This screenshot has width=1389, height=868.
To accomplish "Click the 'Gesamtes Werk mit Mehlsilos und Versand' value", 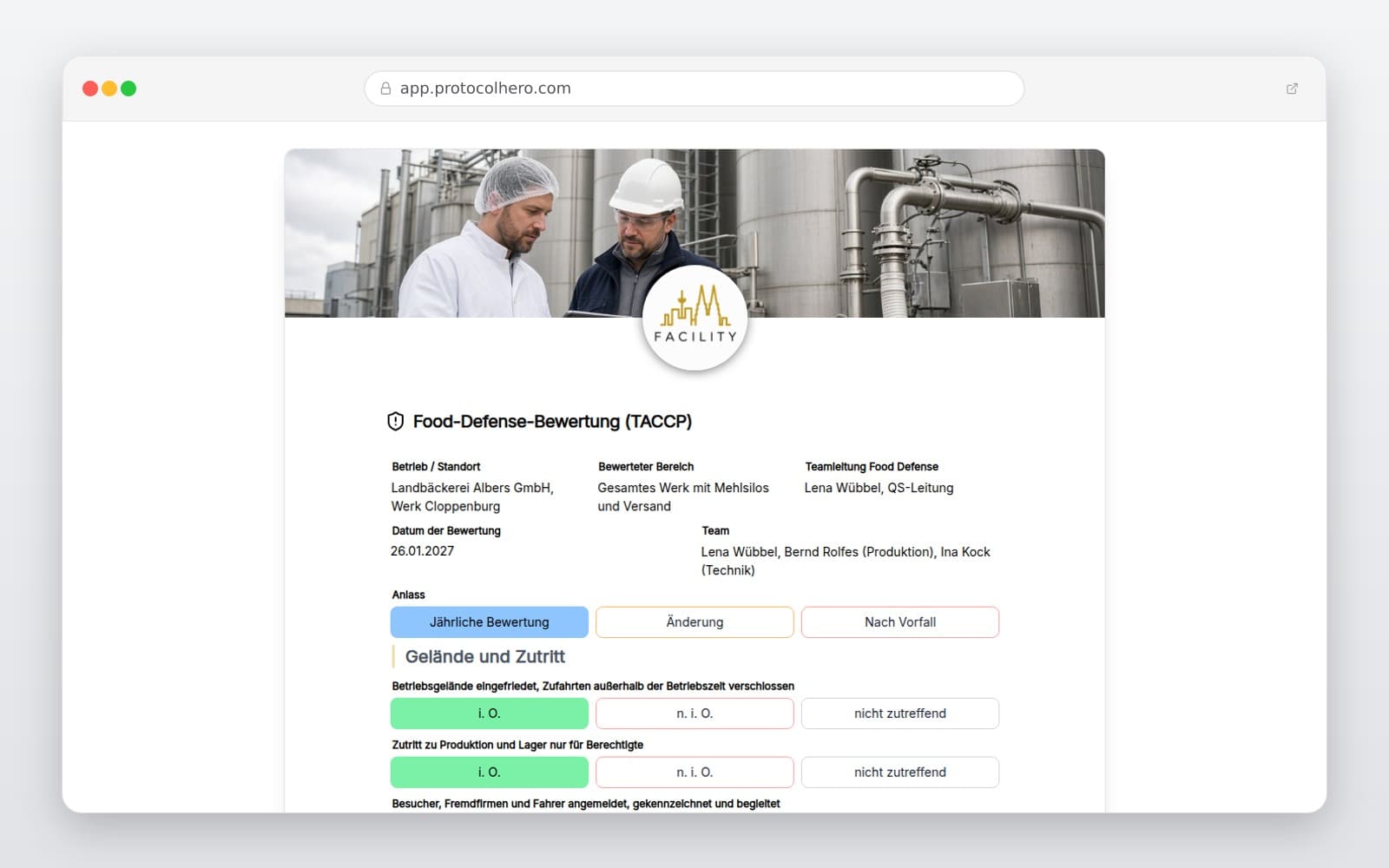I will (683, 497).
